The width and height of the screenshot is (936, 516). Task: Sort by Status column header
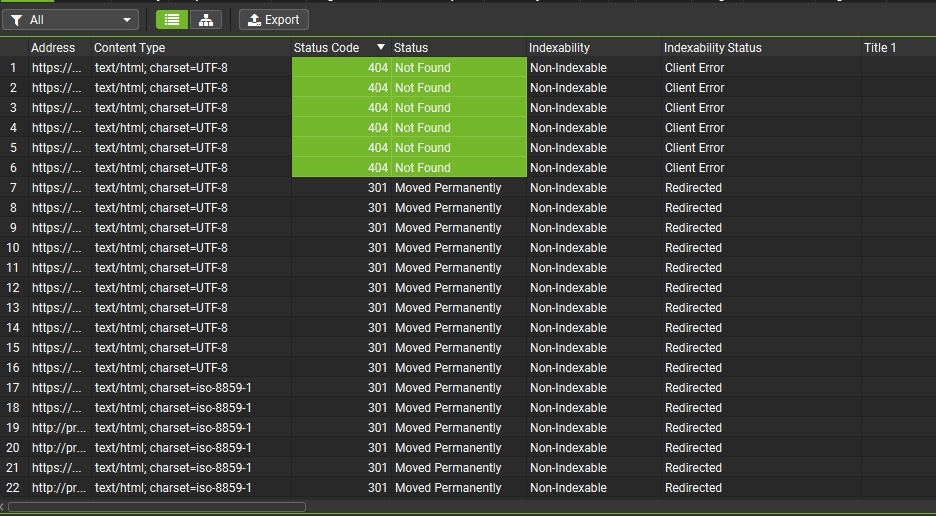click(411, 48)
